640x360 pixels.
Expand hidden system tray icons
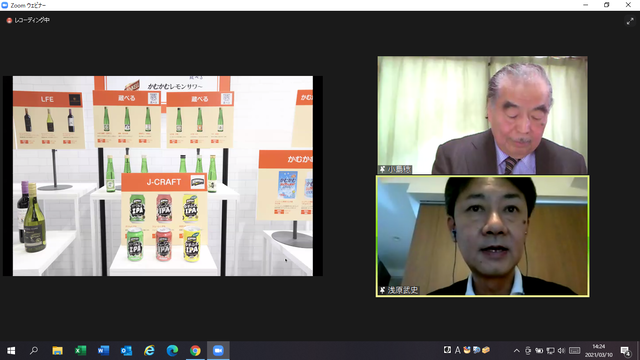click(x=517, y=351)
